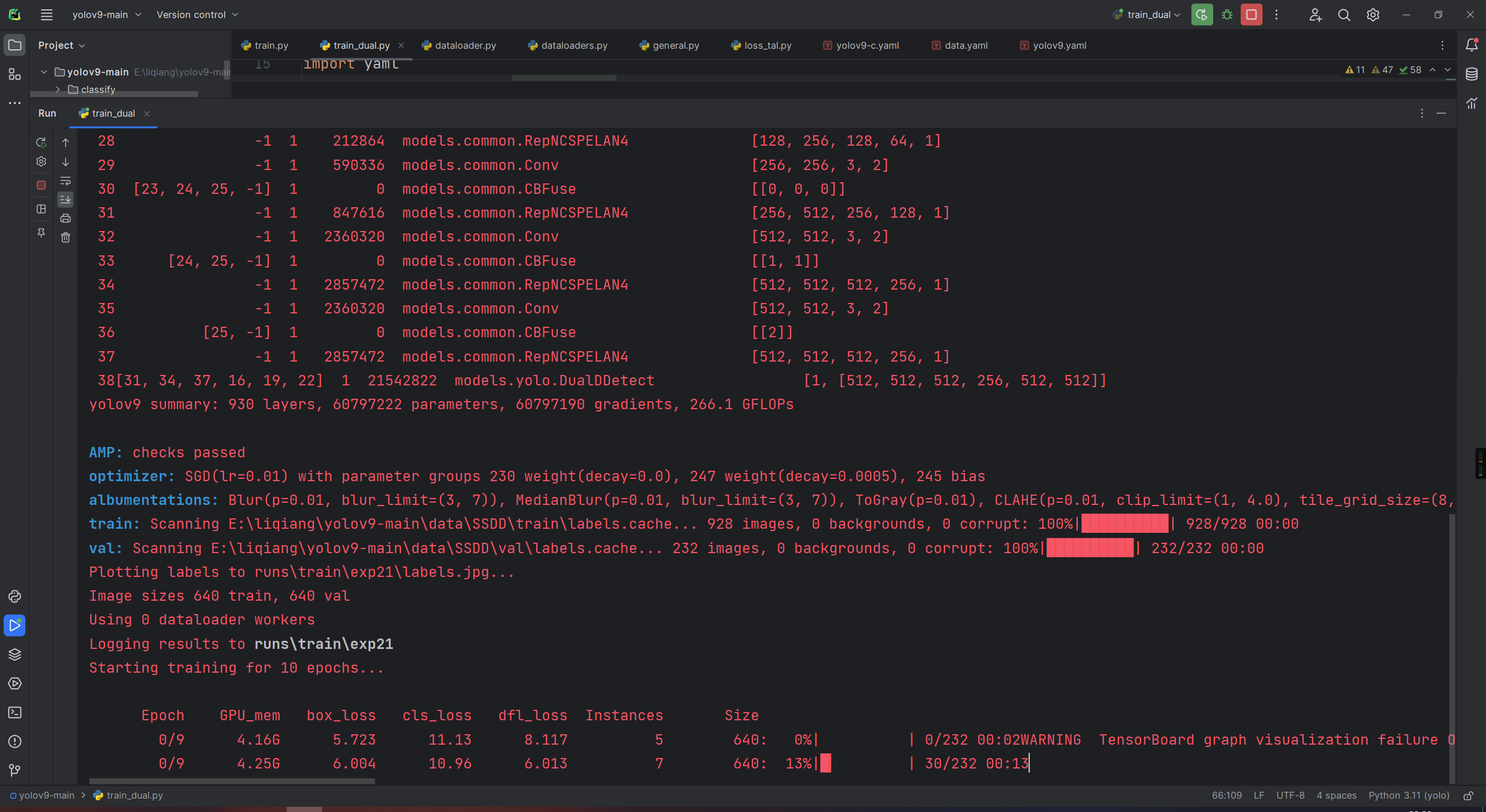Click the runs\train\exp21 path link
Screen dimensions: 1486x812
pyautogui.click(x=323, y=644)
